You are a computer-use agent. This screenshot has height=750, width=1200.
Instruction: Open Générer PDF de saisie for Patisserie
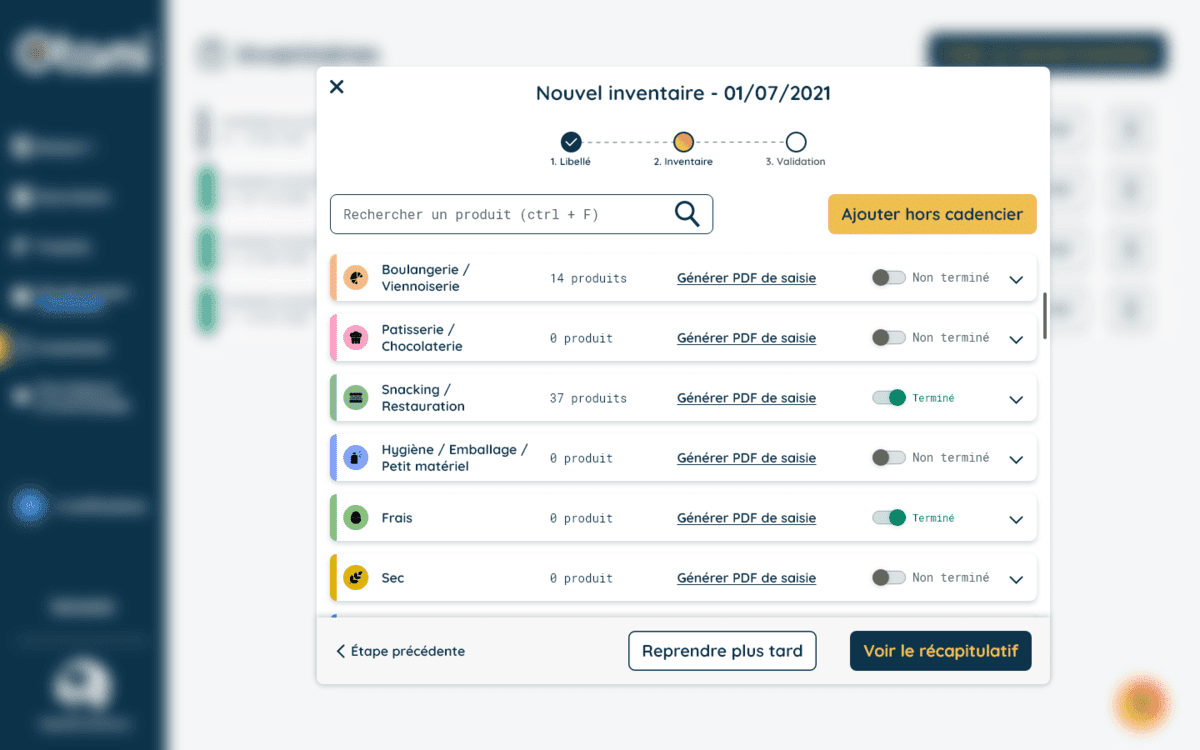[746, 338]
